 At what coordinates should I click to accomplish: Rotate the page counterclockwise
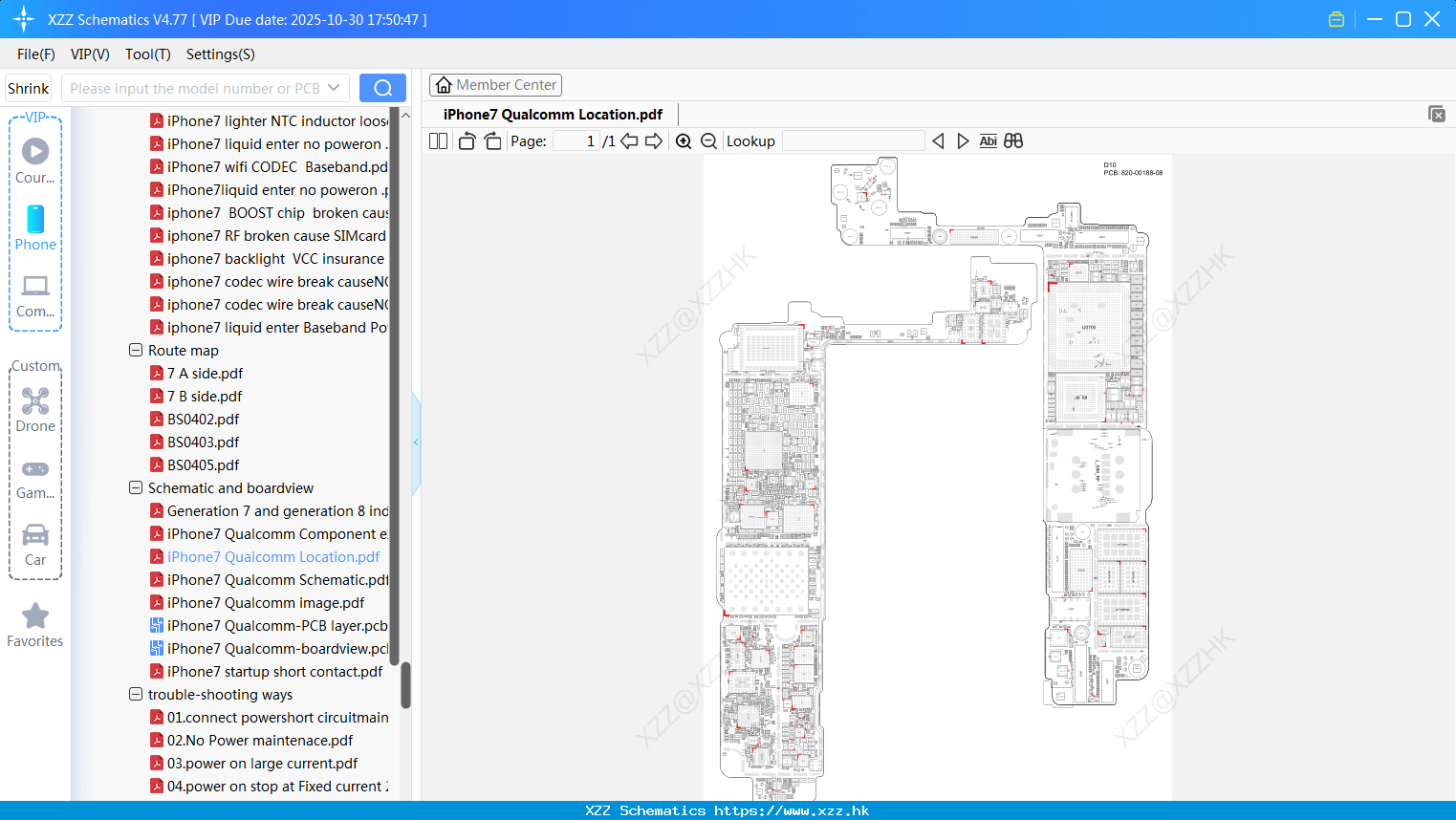tap(467, 140)
